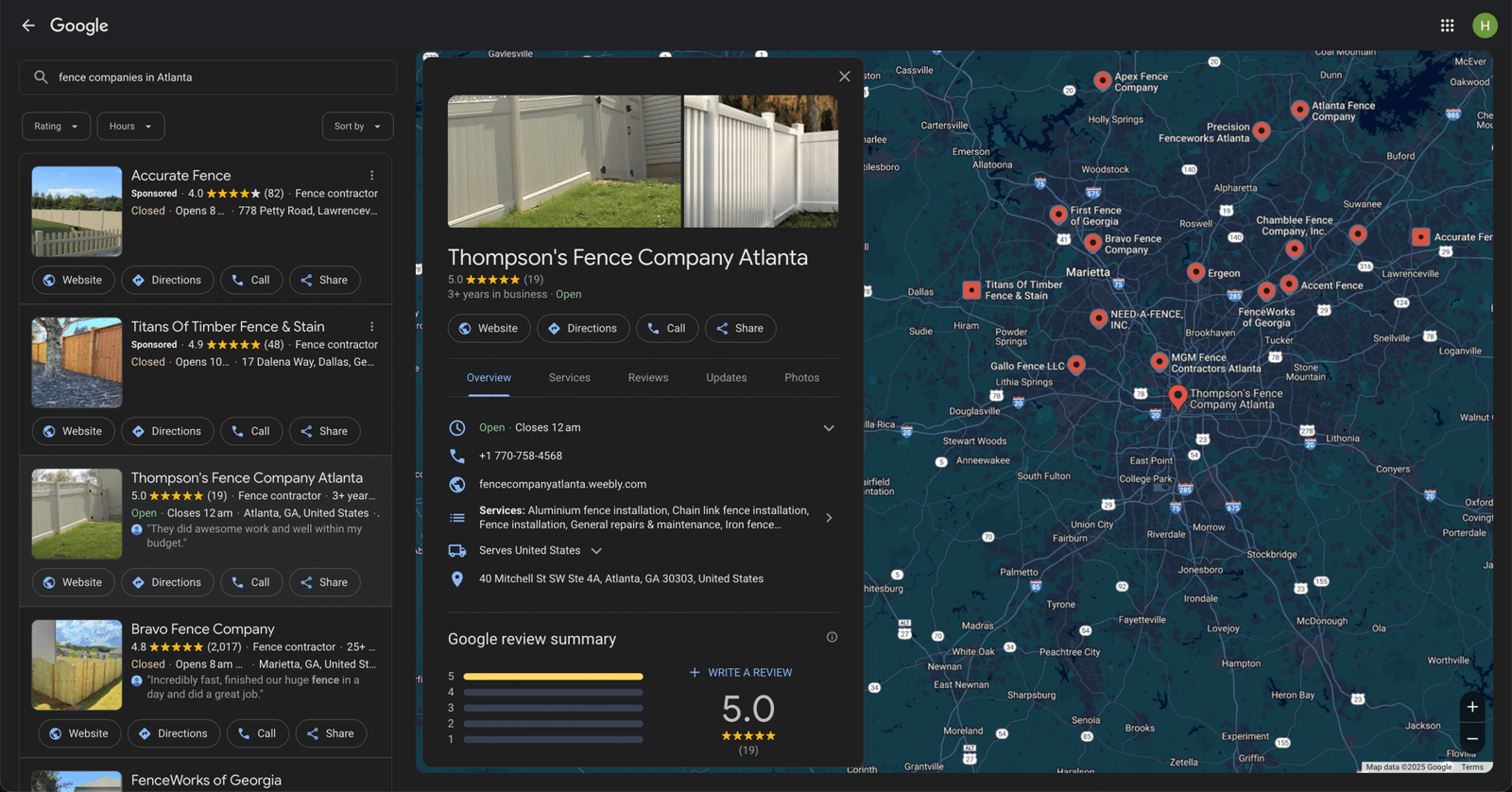Click the fence companies in Atlanta search field
The width and height of the screenshot is (1512, 792).
208,77
